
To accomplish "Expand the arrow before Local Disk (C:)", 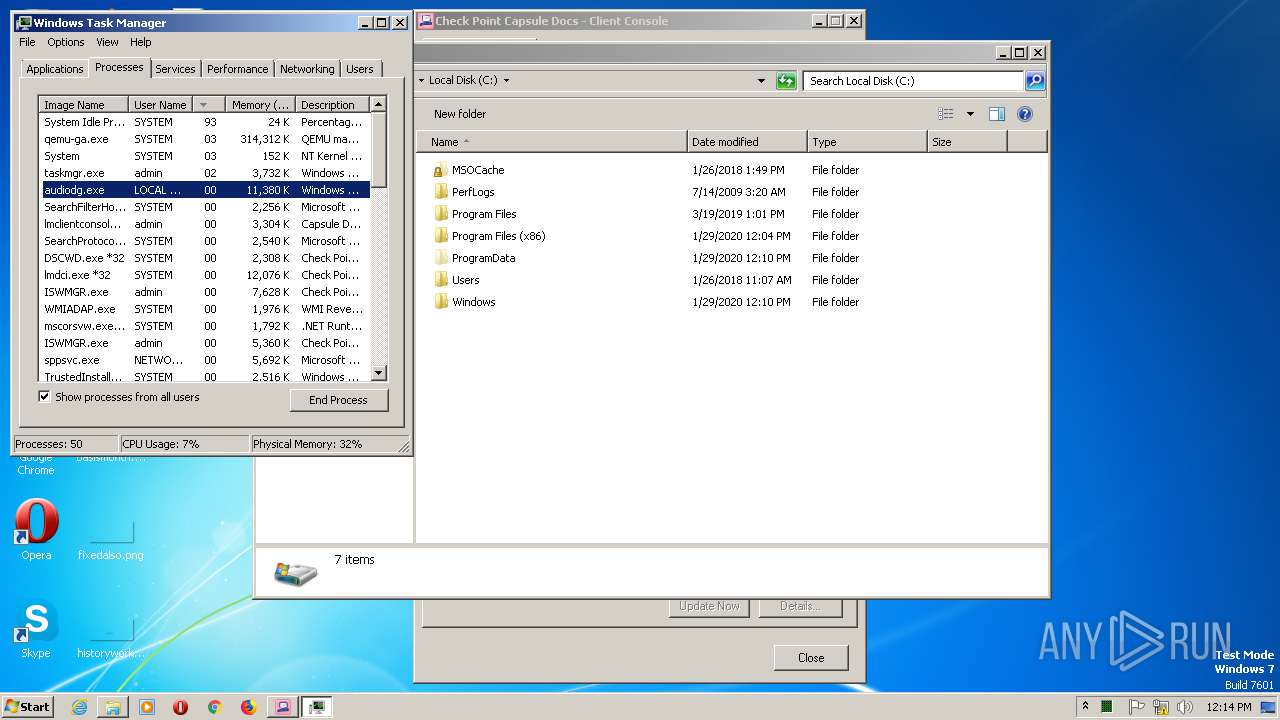I will pyautogui.click(x=421, y=81).
